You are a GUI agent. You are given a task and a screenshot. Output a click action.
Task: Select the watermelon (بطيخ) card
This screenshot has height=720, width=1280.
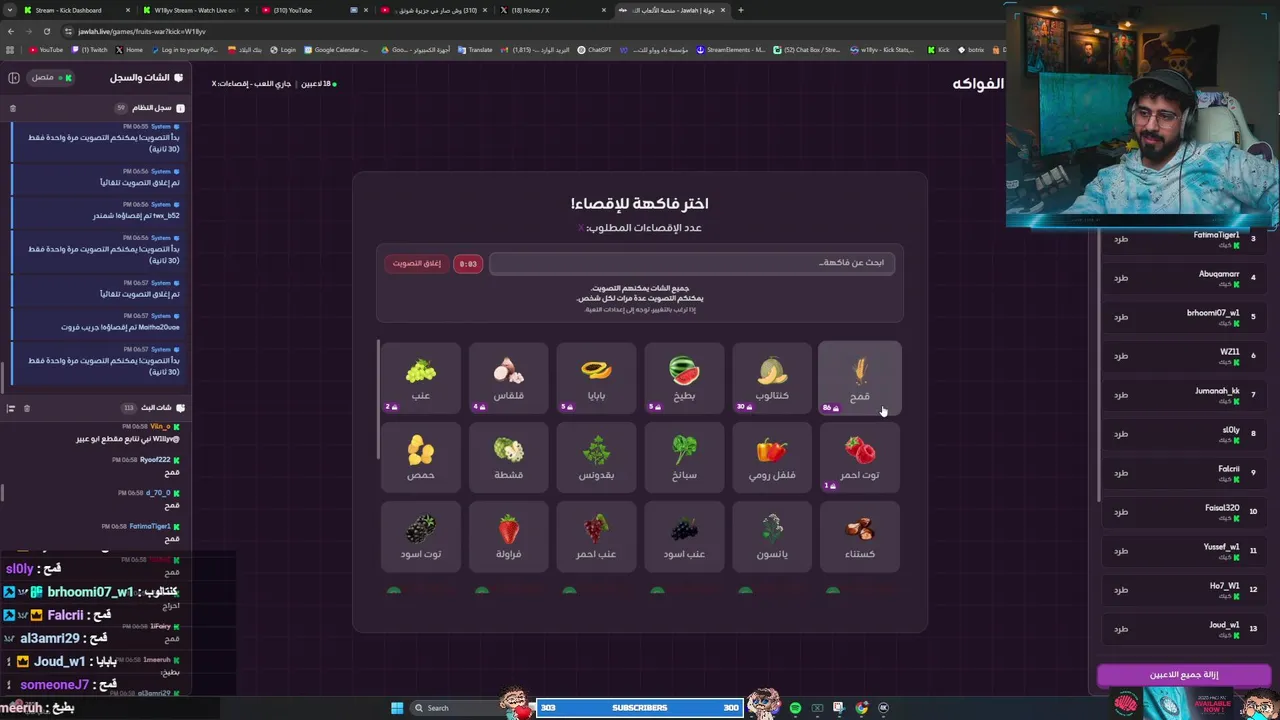coord(684,378)
